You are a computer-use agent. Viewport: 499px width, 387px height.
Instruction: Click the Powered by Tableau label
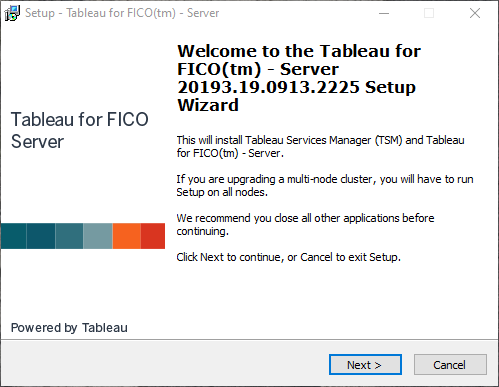pos(69,328)
